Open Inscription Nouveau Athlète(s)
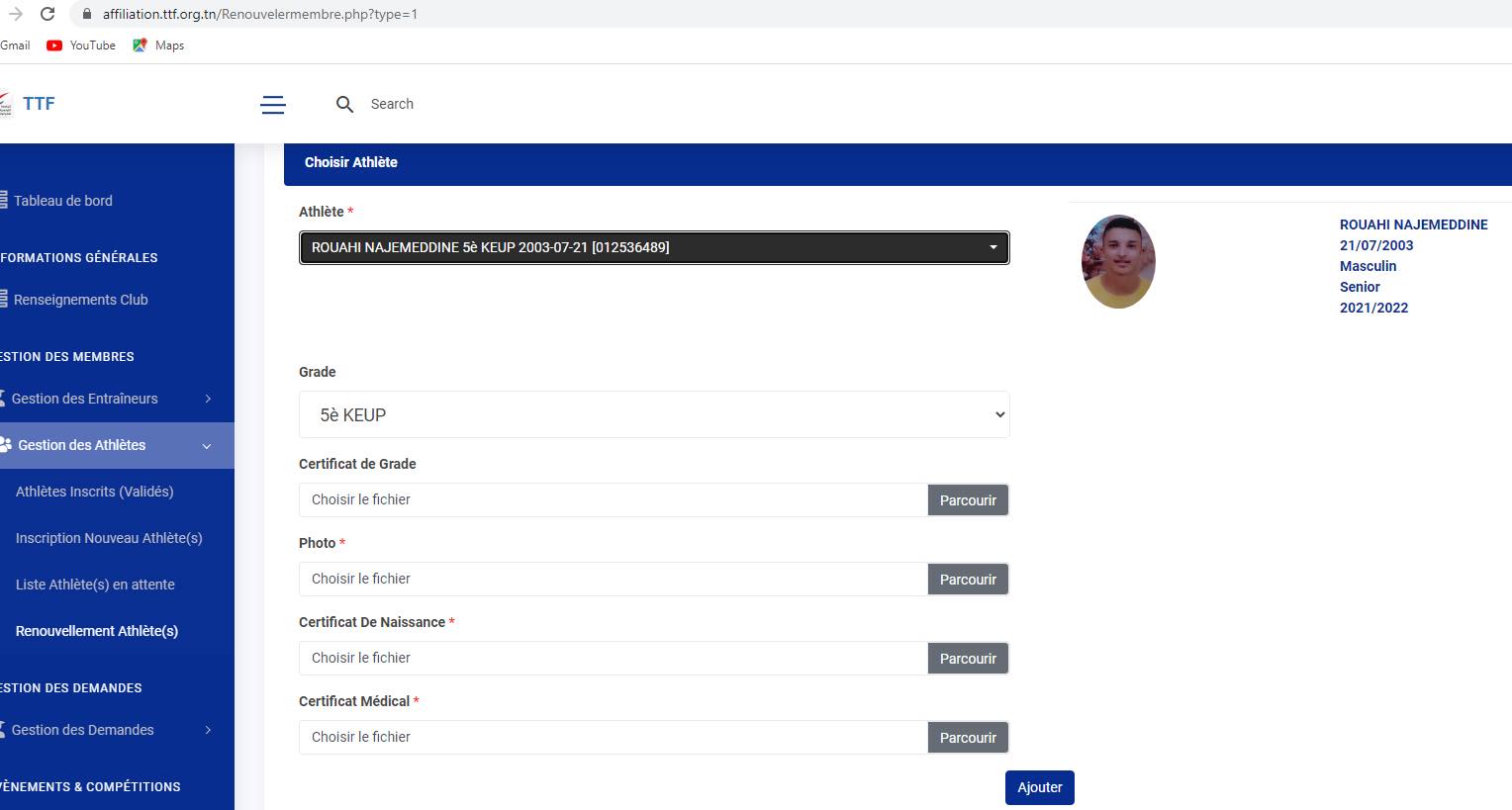Image resolution: width=1512 pixels, height=810 pixels. [109, 538]
